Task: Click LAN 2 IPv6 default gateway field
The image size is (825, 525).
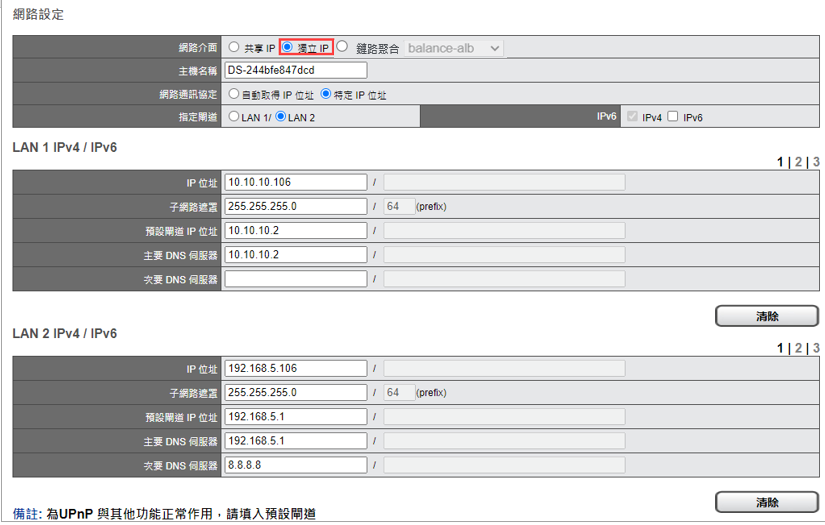Action: [x=505, y=417]
